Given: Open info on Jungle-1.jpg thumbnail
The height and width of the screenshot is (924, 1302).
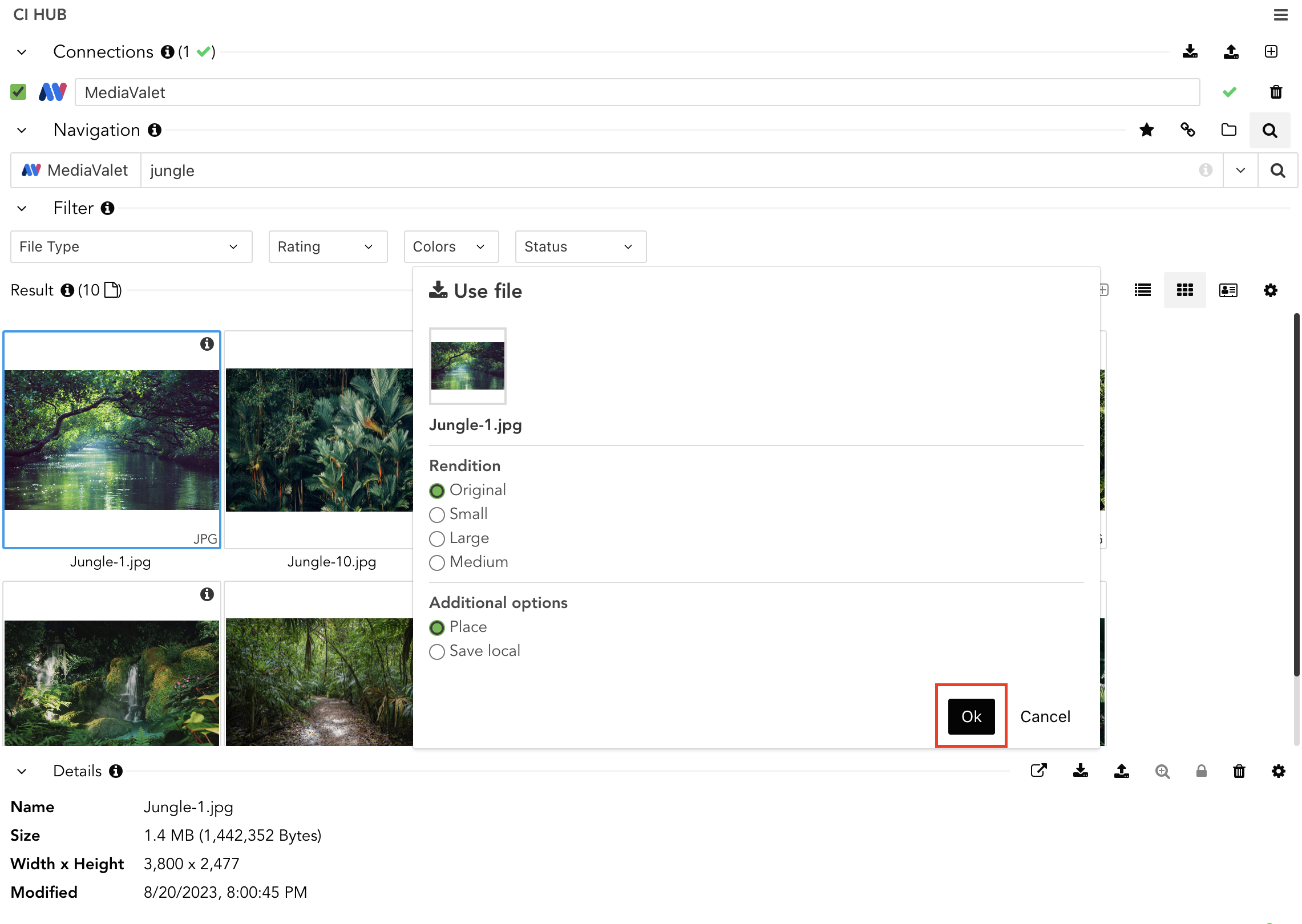Looking at the screenshot, I should pos(207,344).
